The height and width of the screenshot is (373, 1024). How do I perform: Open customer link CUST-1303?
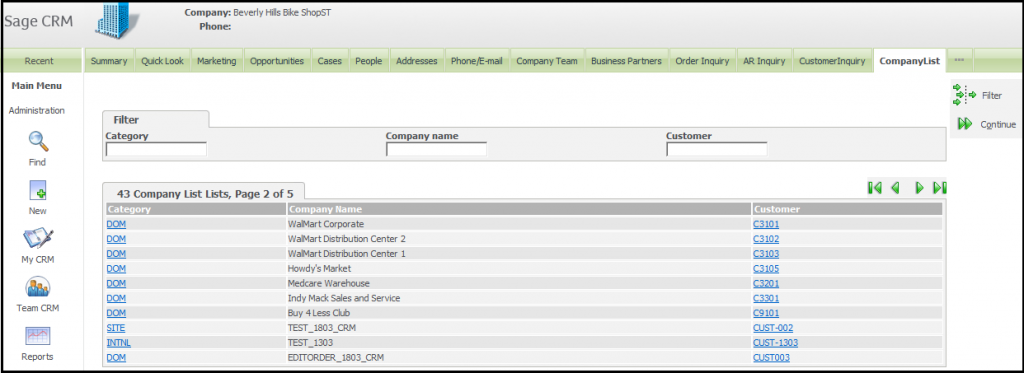click(x=775, y=343)
